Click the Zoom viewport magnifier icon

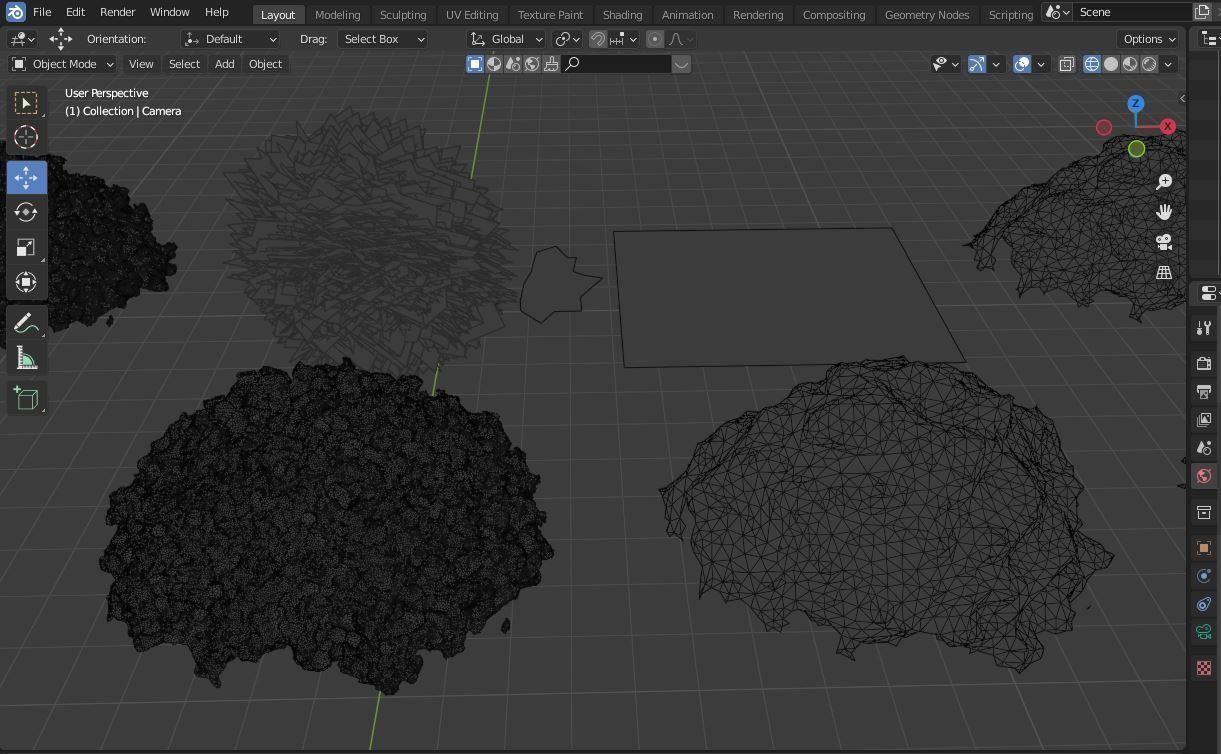click(x=1164, y=181)
